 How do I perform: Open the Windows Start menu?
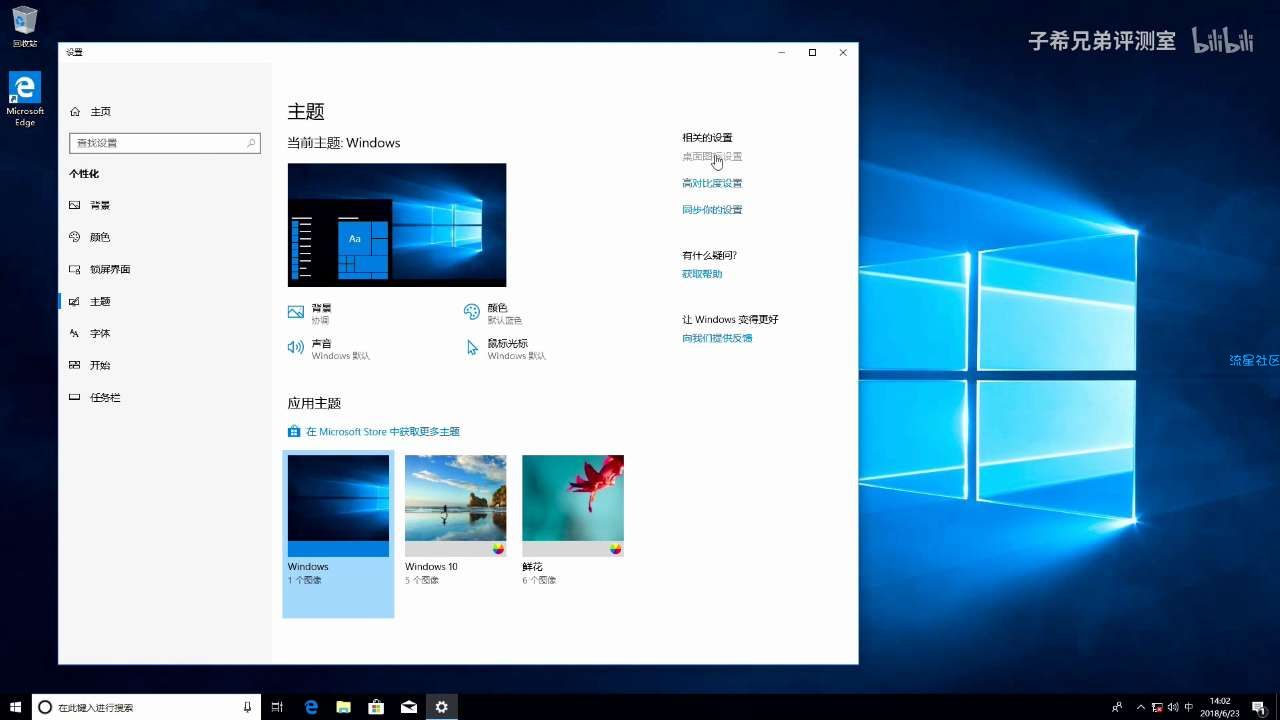(x=15, y=707)
